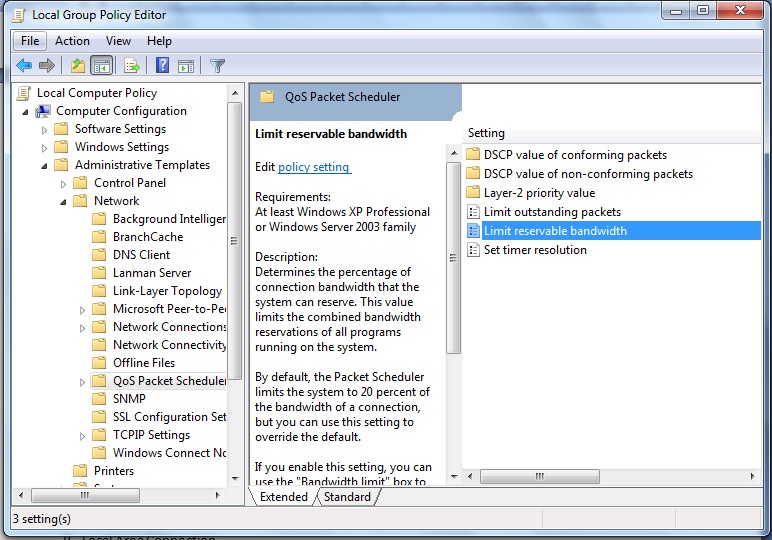The image size is (772, 540).
Task: Select the Local Computer Policy root icon
Action: click(x=24, y=93)
